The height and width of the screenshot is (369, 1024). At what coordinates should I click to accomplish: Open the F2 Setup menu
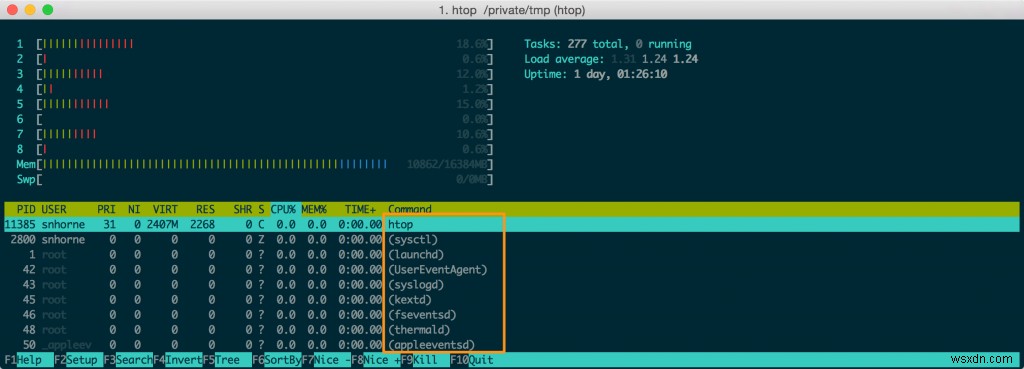[x=78, y=360]
